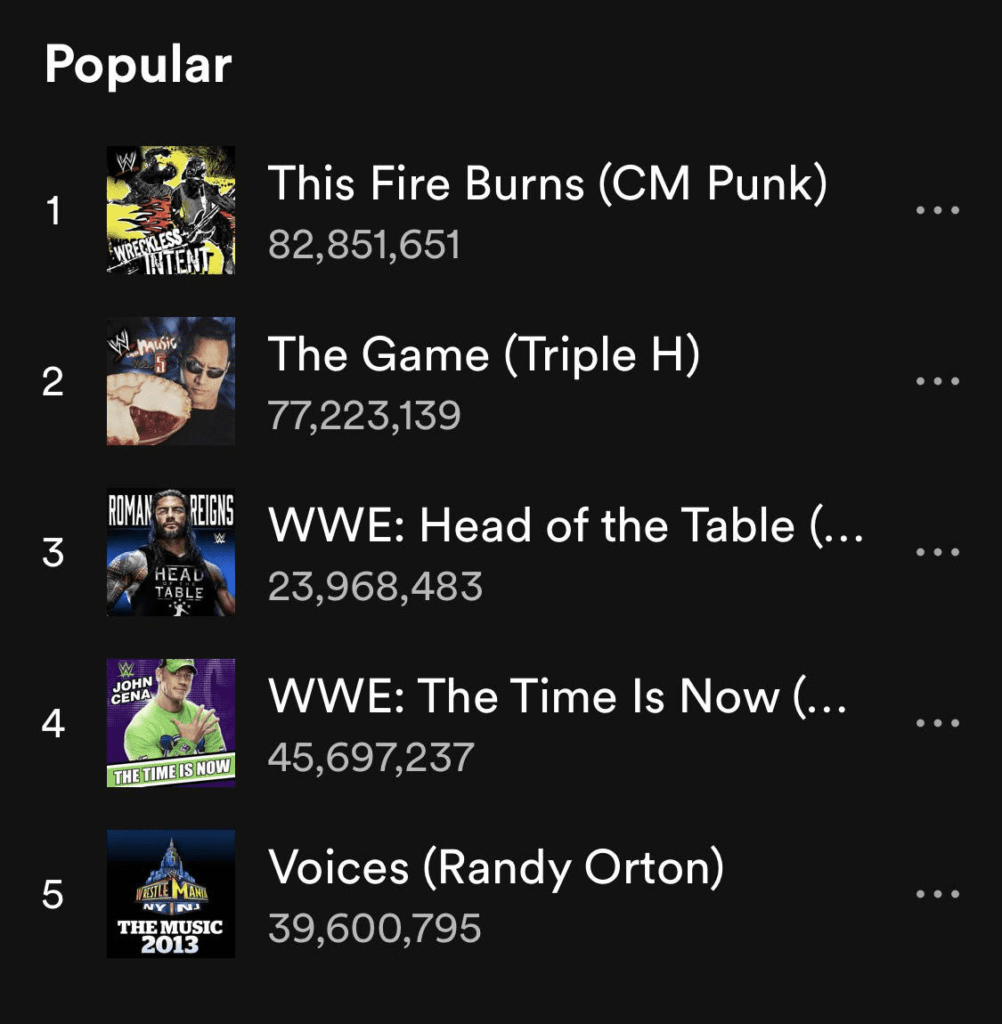The height and width of the screenshot is (1024, 1002).
Task: Open more options for The Game
Action: [937, 381]
